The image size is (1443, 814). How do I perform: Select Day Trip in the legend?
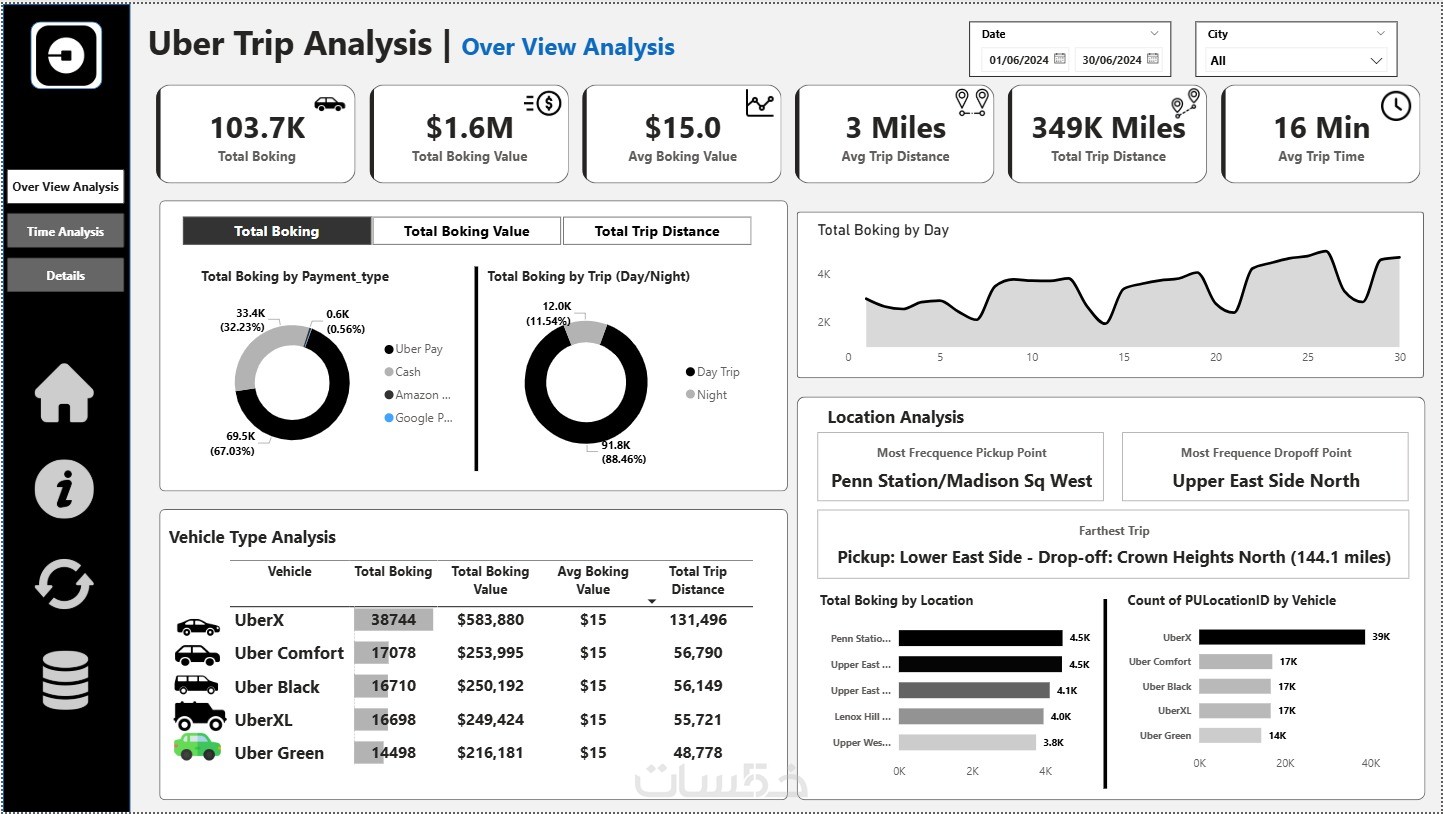[x=712, y=372]
